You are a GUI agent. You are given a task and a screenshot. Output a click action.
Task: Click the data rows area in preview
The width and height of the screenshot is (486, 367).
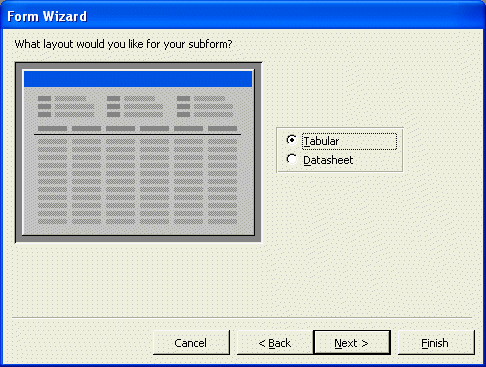click(x=137, y=181)
